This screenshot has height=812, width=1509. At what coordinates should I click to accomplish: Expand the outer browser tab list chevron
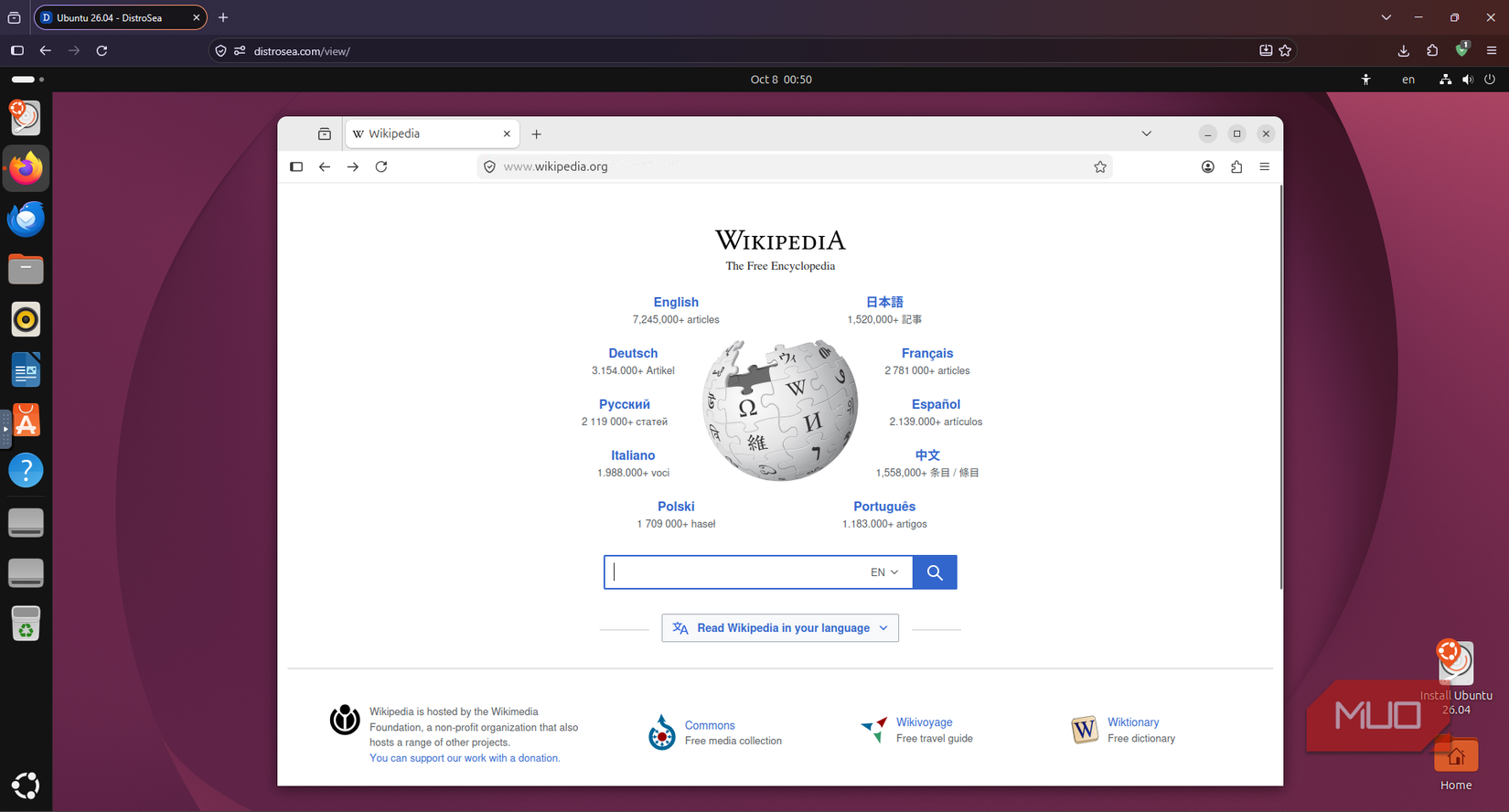[1386, 17]
